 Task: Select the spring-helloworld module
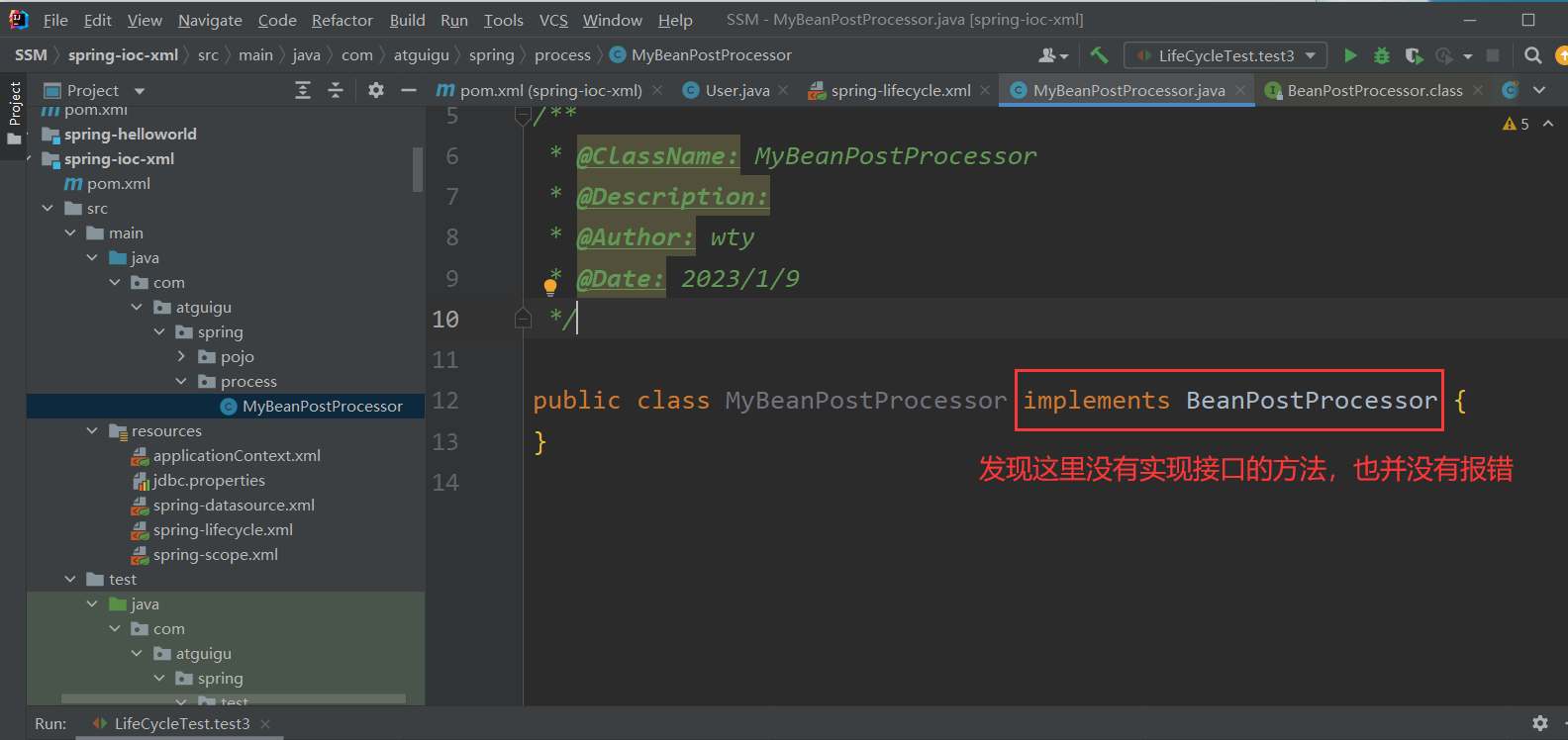click(x=130, y=134)
